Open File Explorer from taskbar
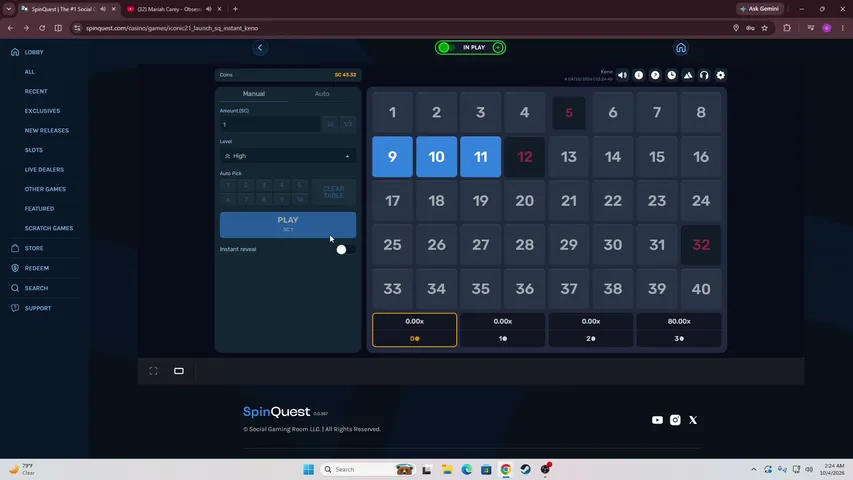The width and height of the screenshot is (853, 480). 447,469
